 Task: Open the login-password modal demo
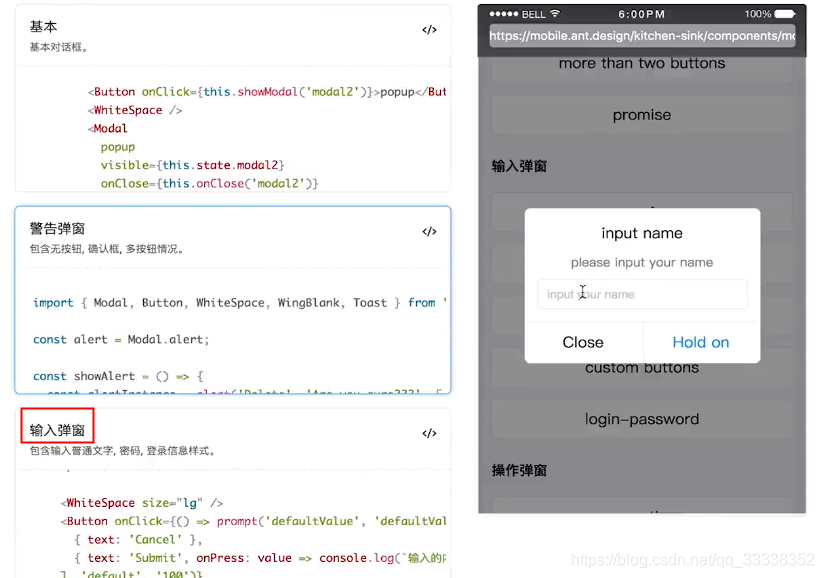coord(641,419)
